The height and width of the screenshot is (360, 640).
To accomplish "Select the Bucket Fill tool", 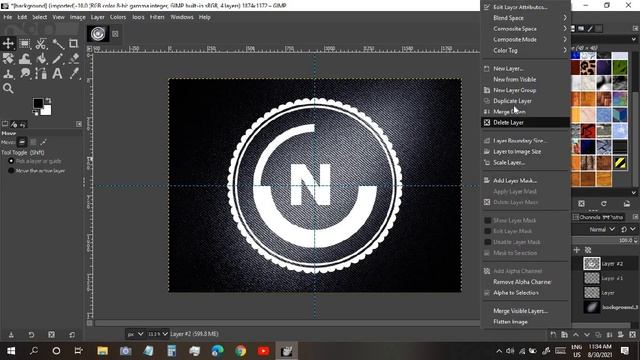I will pos(41,58).
